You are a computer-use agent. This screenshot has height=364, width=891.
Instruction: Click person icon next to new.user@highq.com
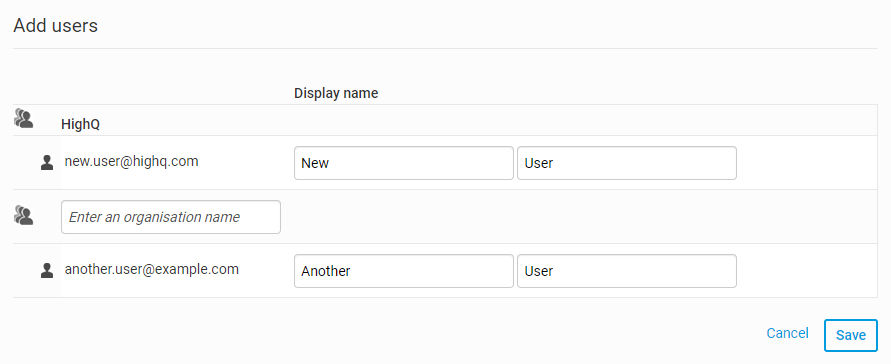tap(47, 163)
